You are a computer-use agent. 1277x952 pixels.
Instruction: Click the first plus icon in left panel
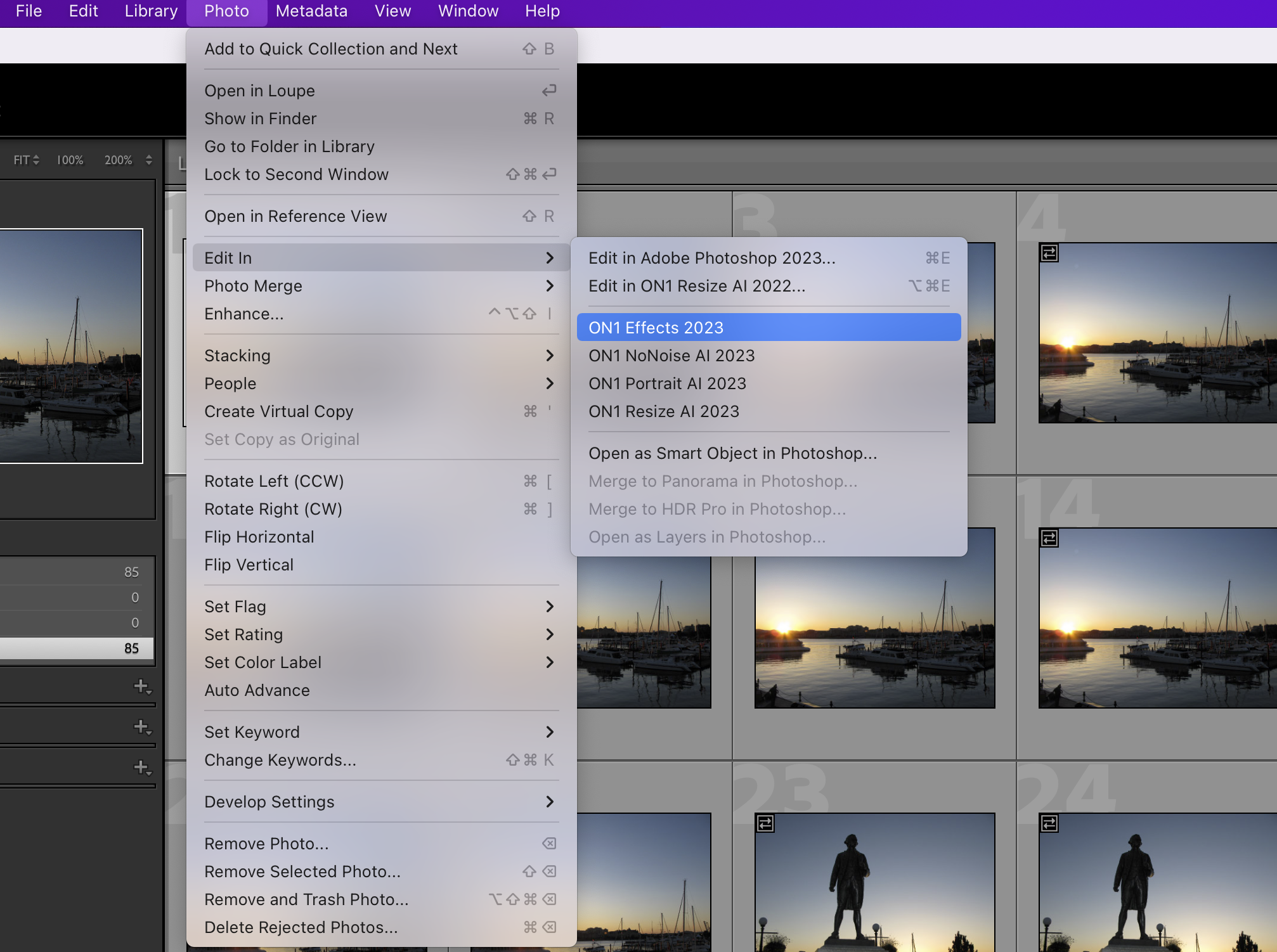143,686
